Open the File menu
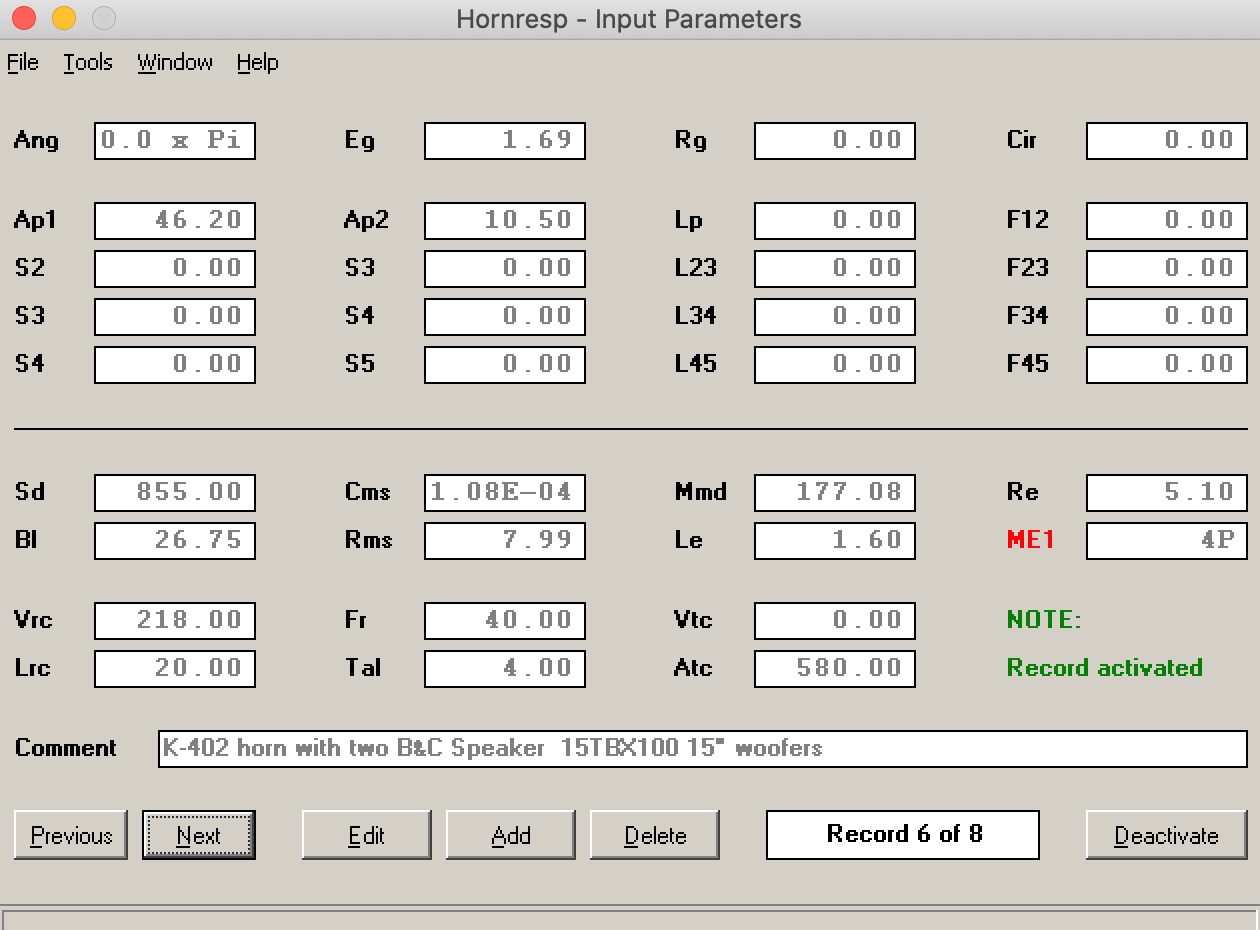The image size is (1260, 930). click(x=23, y=62)
